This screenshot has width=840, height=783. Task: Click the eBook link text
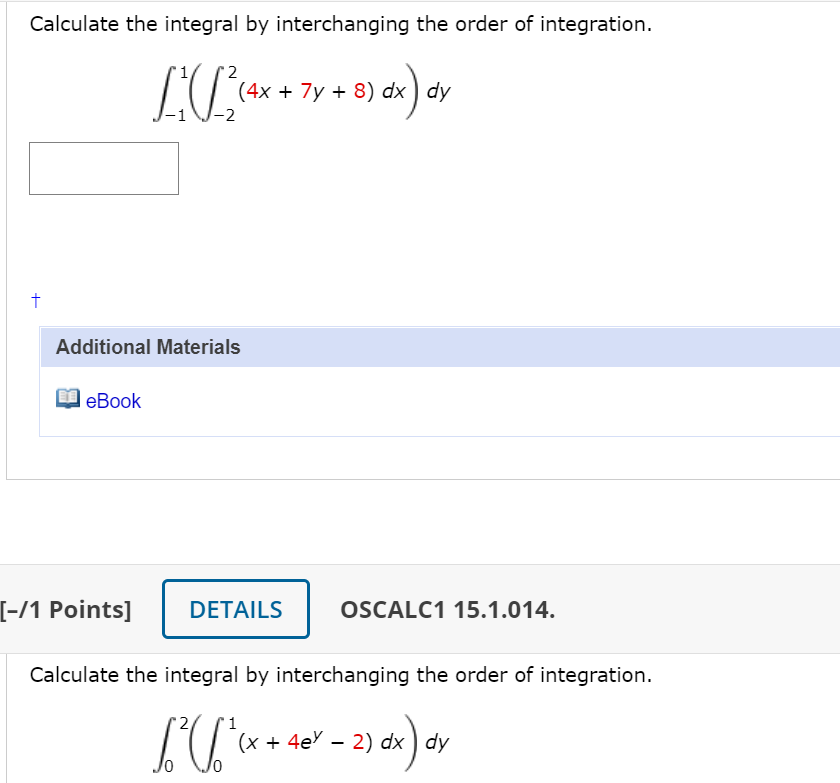pos(113,401)
